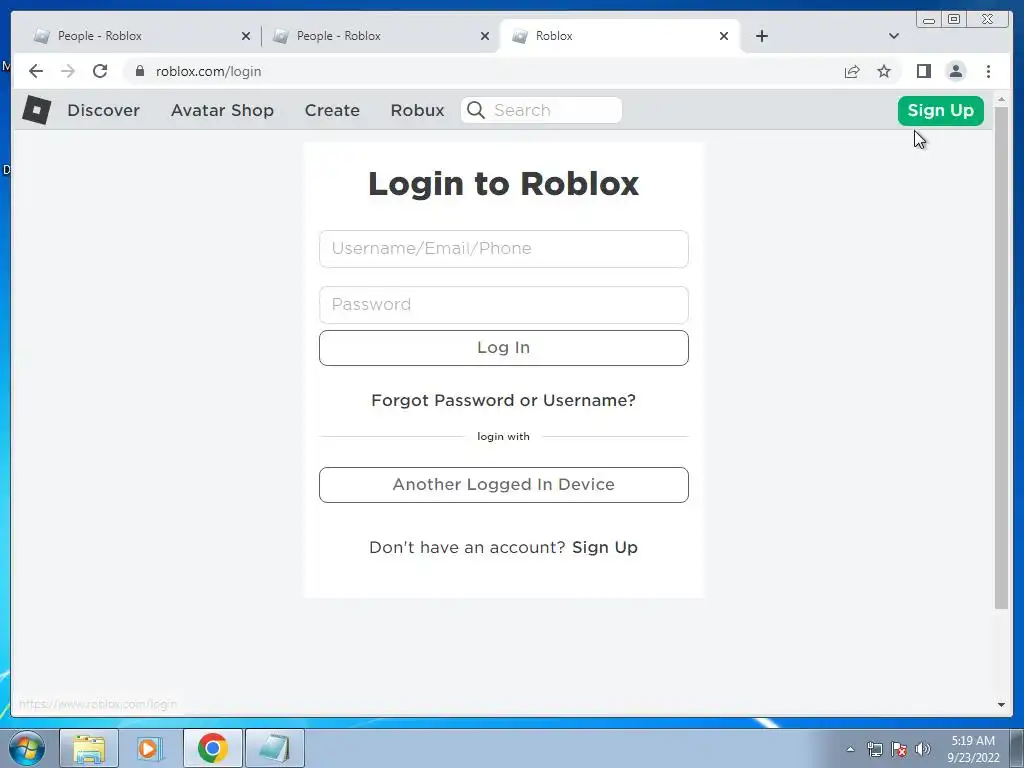1024x768 pixels.
Task: Open the Avatar Shop menu item
Action: [223, 110]
